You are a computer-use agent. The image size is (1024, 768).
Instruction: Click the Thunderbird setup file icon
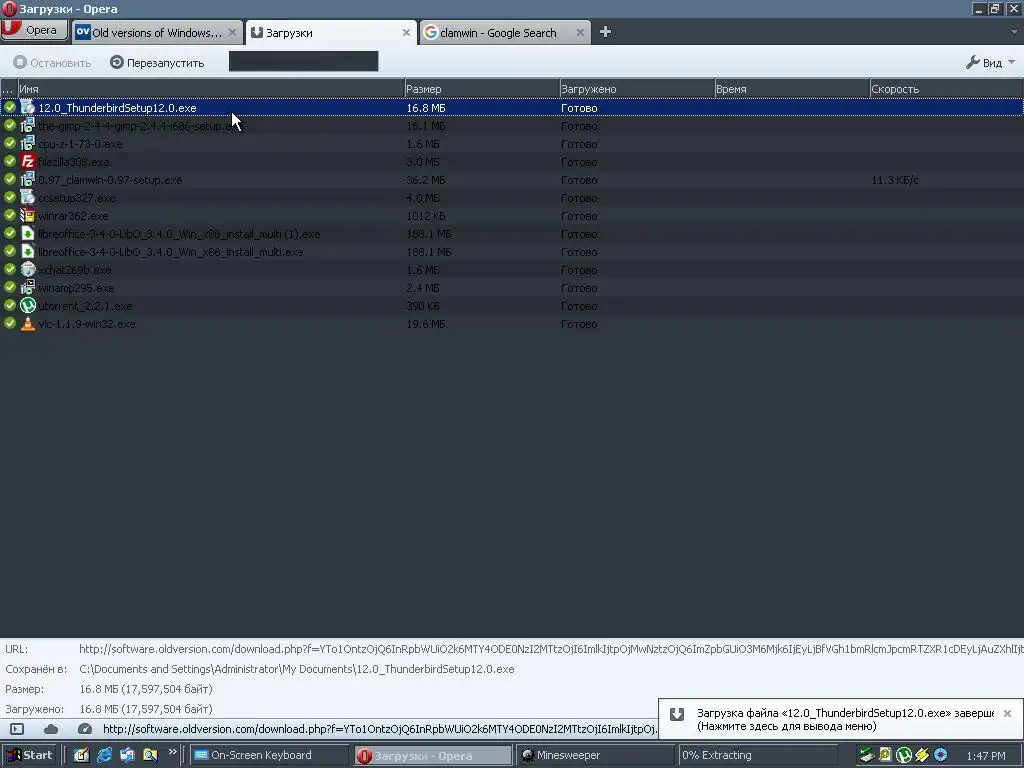(x=27, y=107)
